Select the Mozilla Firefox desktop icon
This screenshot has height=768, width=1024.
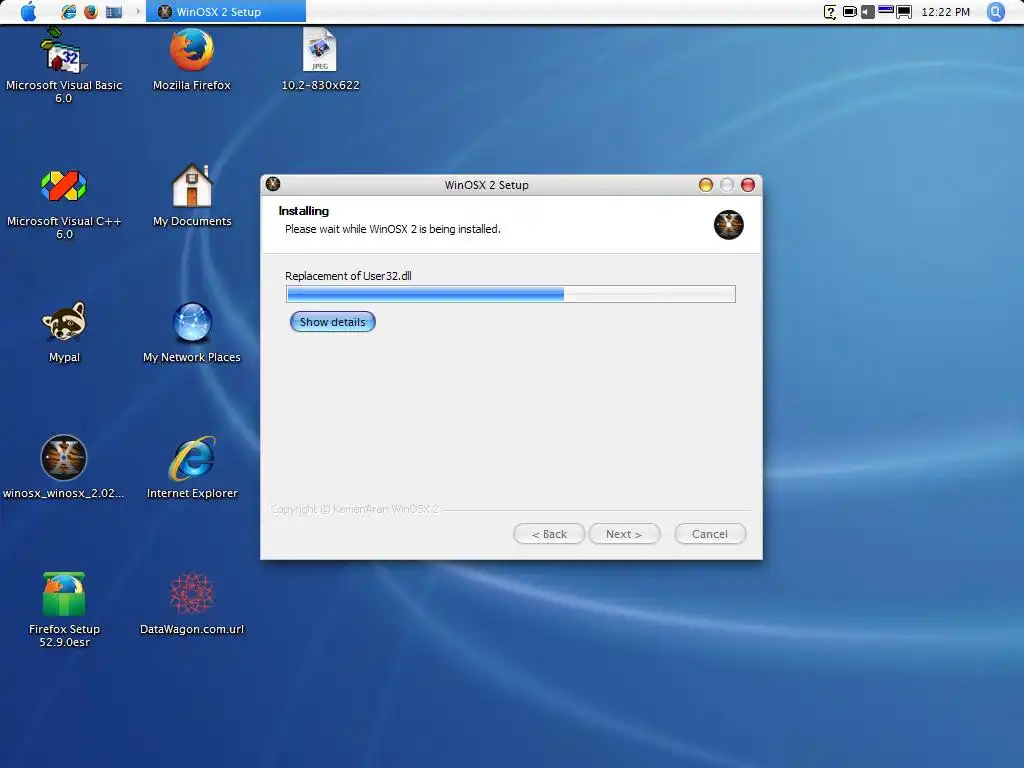(191, 60)
